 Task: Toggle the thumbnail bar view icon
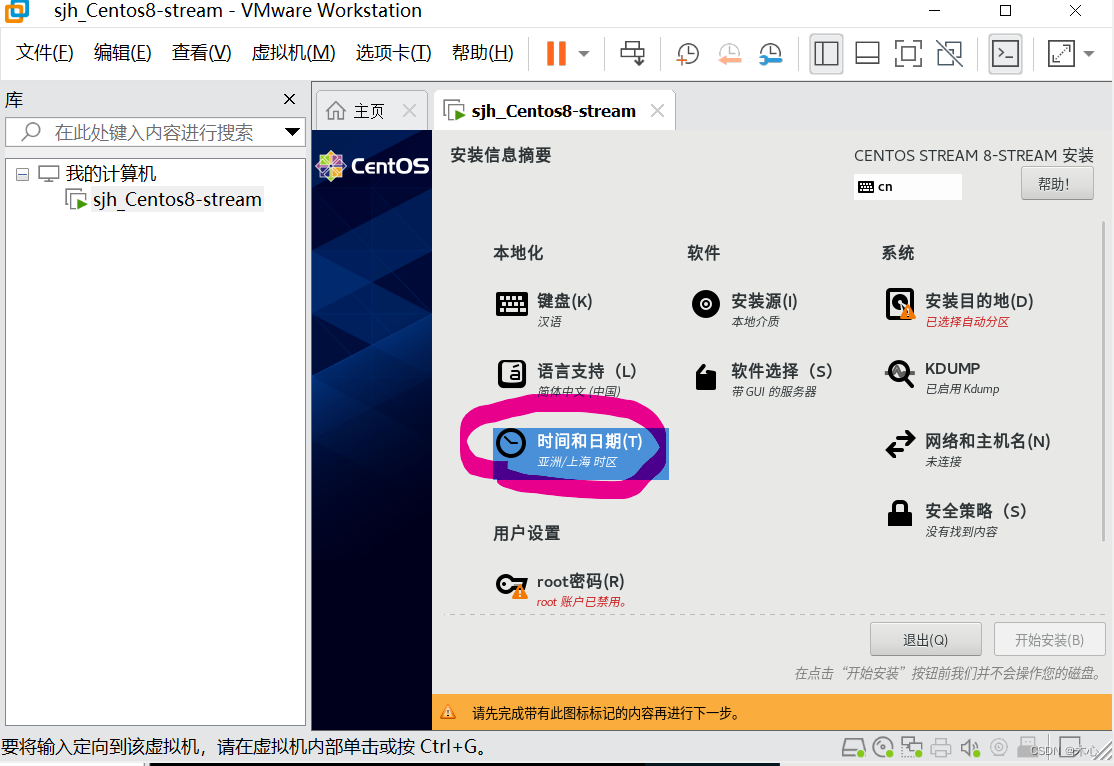click(867, 53)
